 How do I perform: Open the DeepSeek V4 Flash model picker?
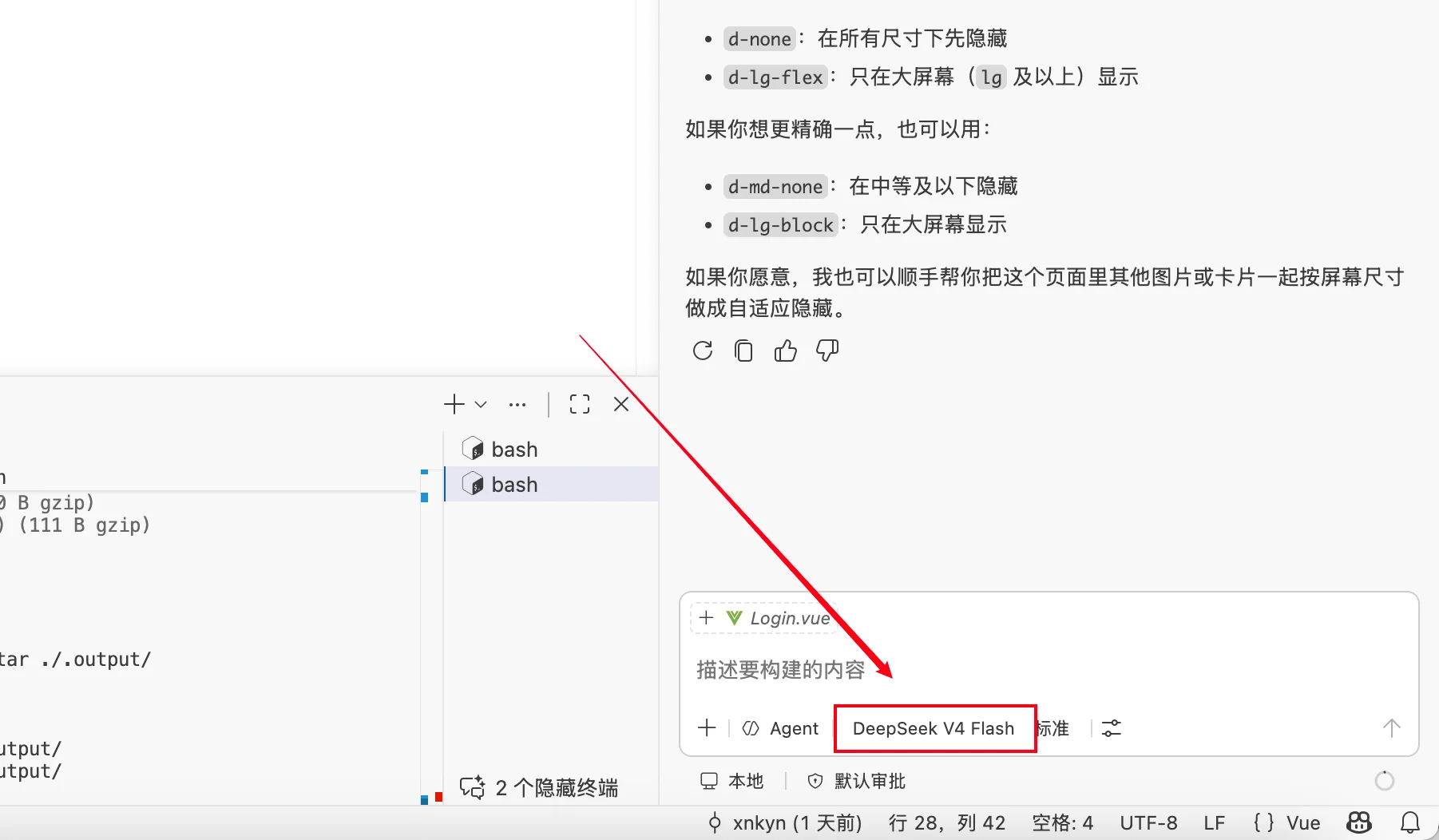pos(934,728)
